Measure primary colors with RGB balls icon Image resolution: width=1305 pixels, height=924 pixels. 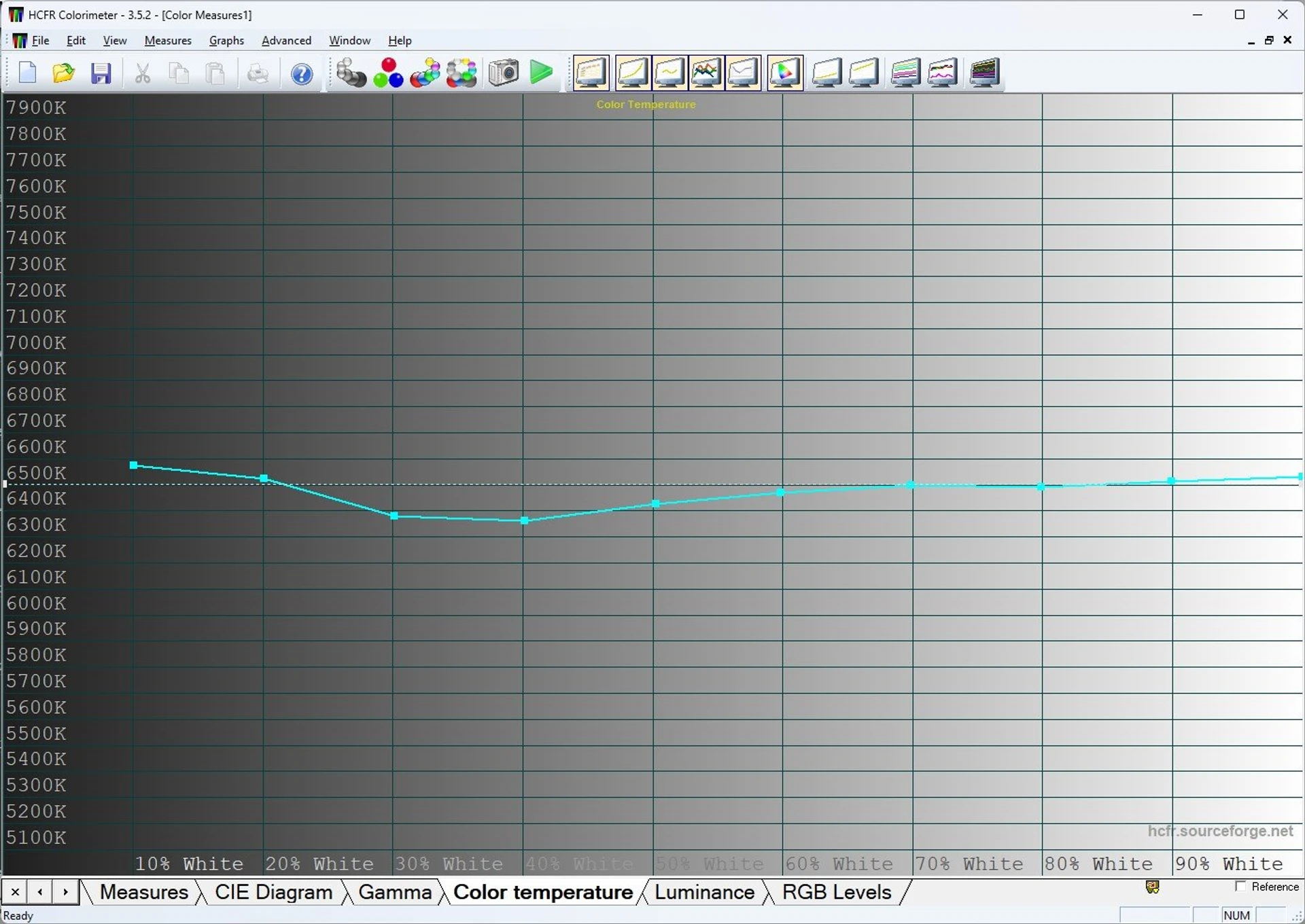(388, 73)
